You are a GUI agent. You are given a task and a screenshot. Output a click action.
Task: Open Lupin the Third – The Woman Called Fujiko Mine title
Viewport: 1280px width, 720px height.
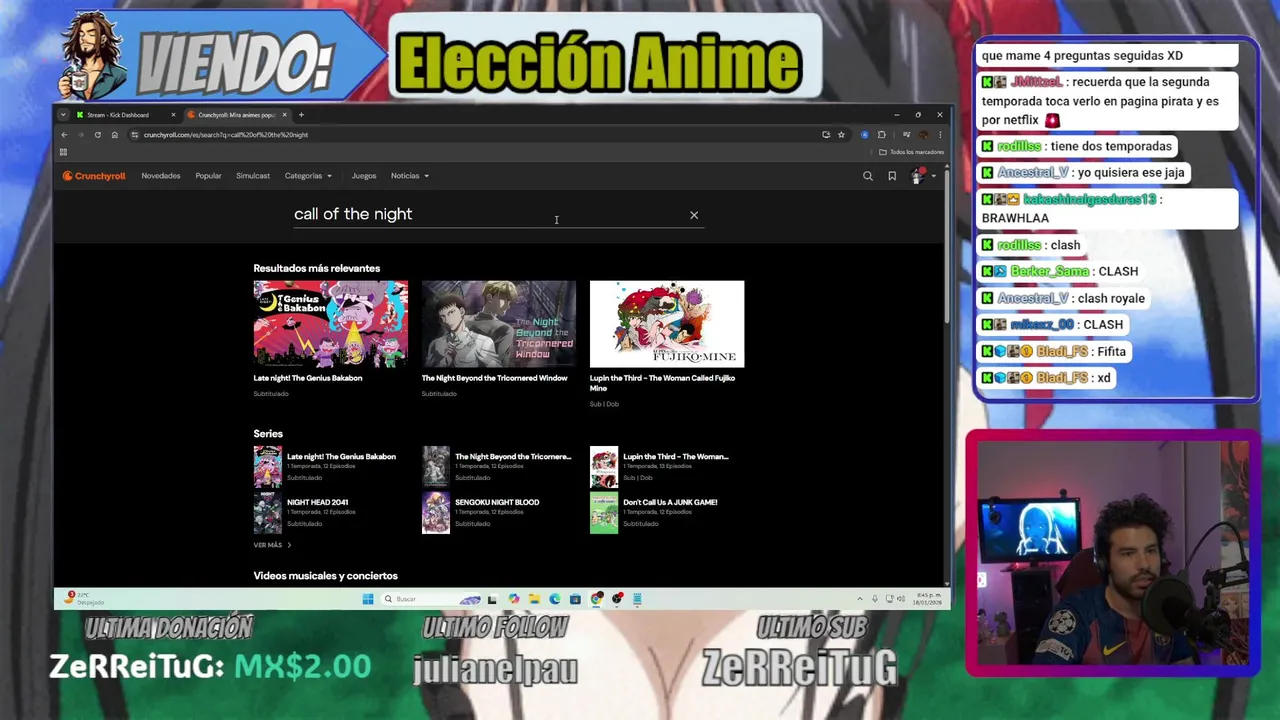663,383
